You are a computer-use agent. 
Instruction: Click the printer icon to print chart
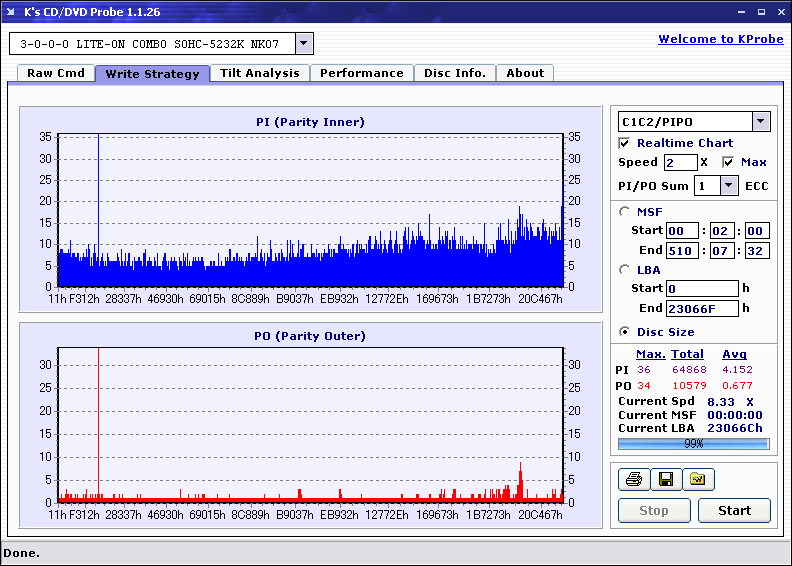pos(632,480)
